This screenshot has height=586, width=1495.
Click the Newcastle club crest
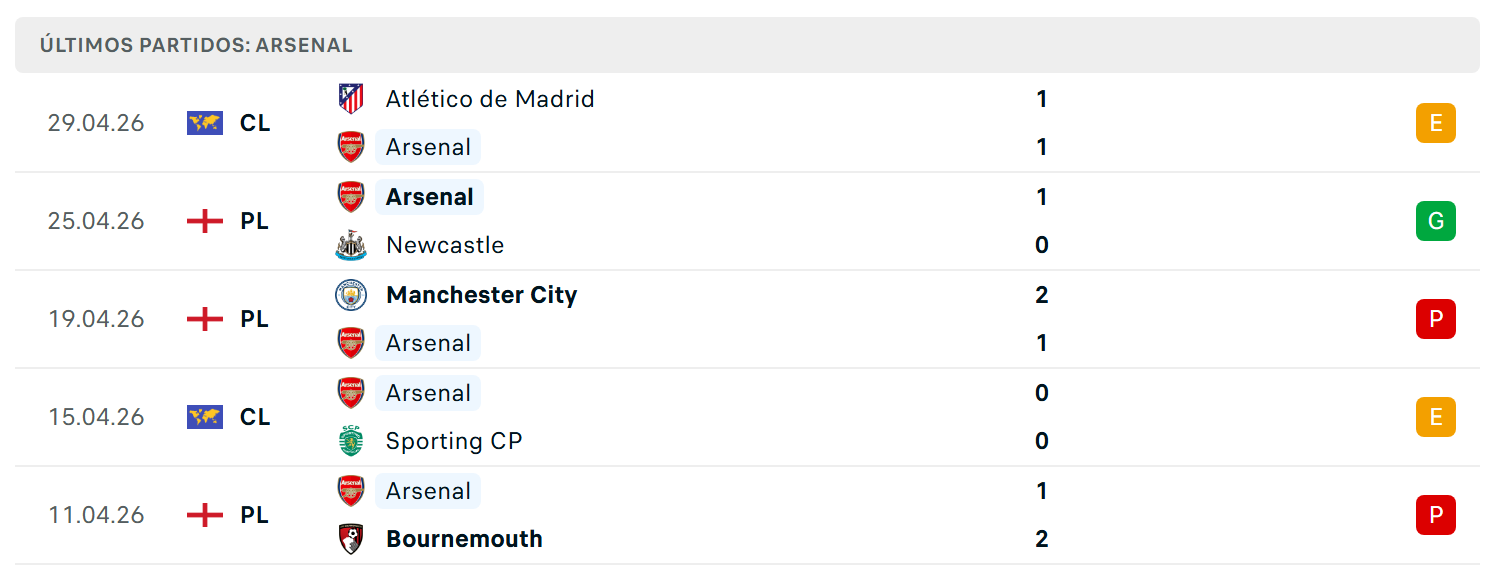[x=351, y=245]
